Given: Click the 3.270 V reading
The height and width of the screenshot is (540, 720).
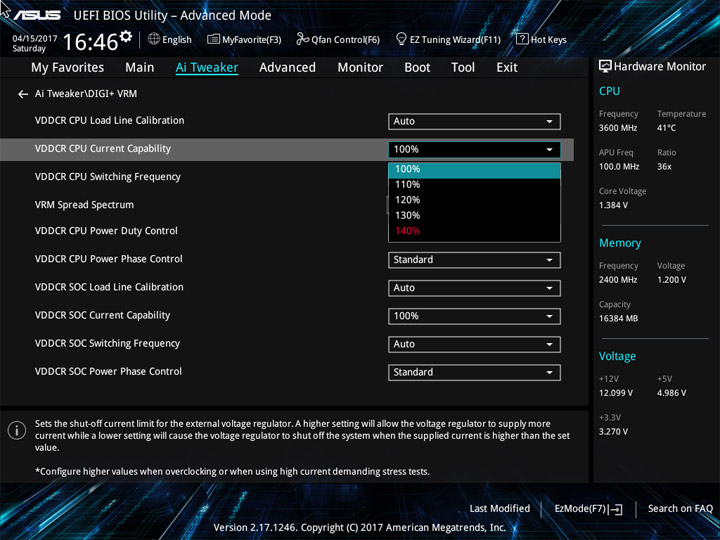Looking at the screenshot, I should tap(613, 432).
